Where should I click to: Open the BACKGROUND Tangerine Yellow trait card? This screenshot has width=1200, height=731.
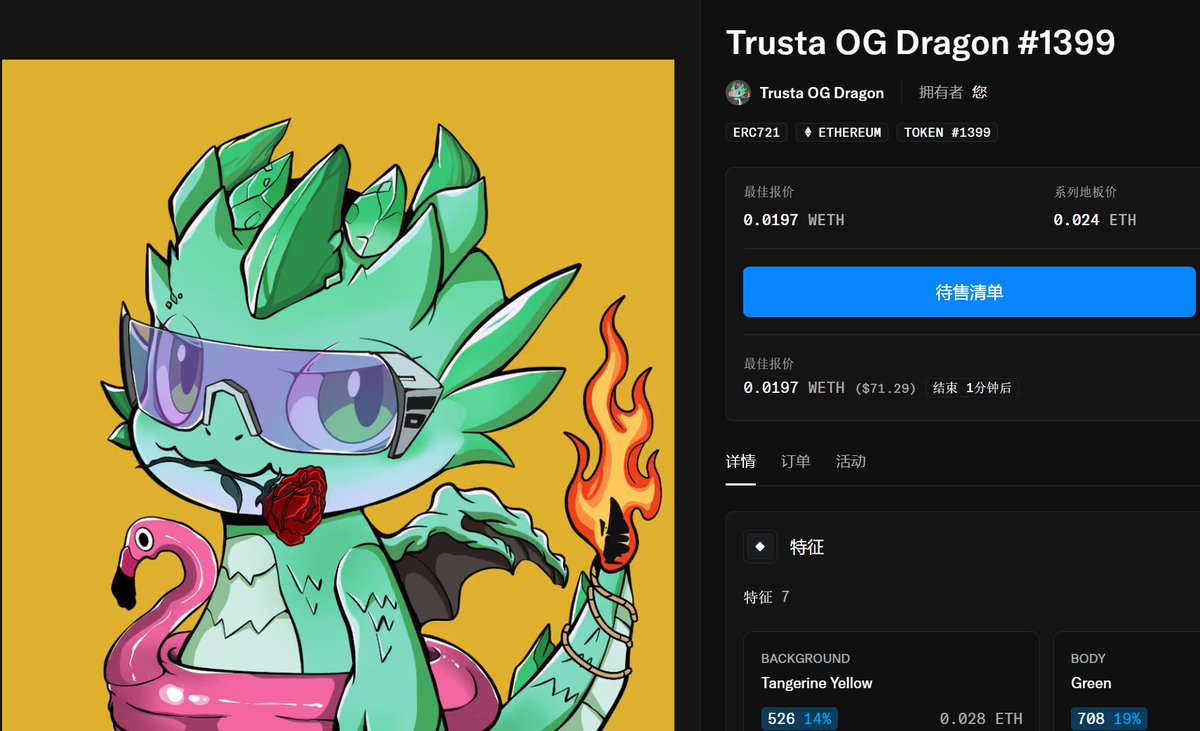(x=891, y=681)
